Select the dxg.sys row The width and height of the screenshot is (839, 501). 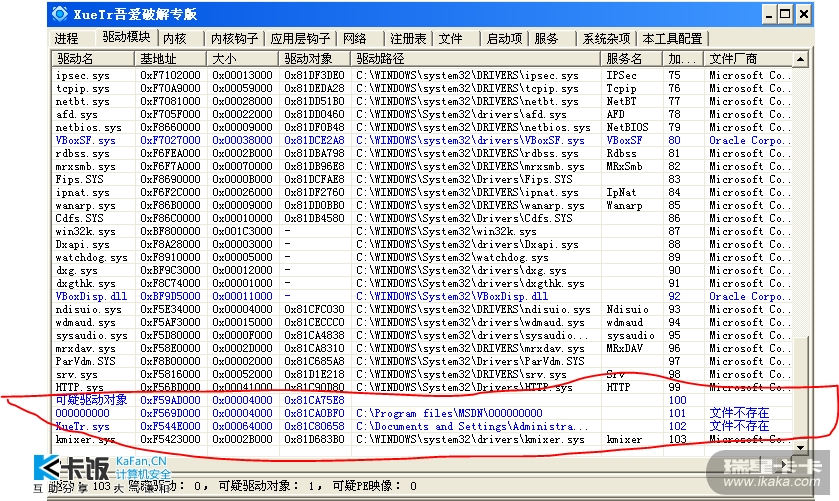point(422,270)
